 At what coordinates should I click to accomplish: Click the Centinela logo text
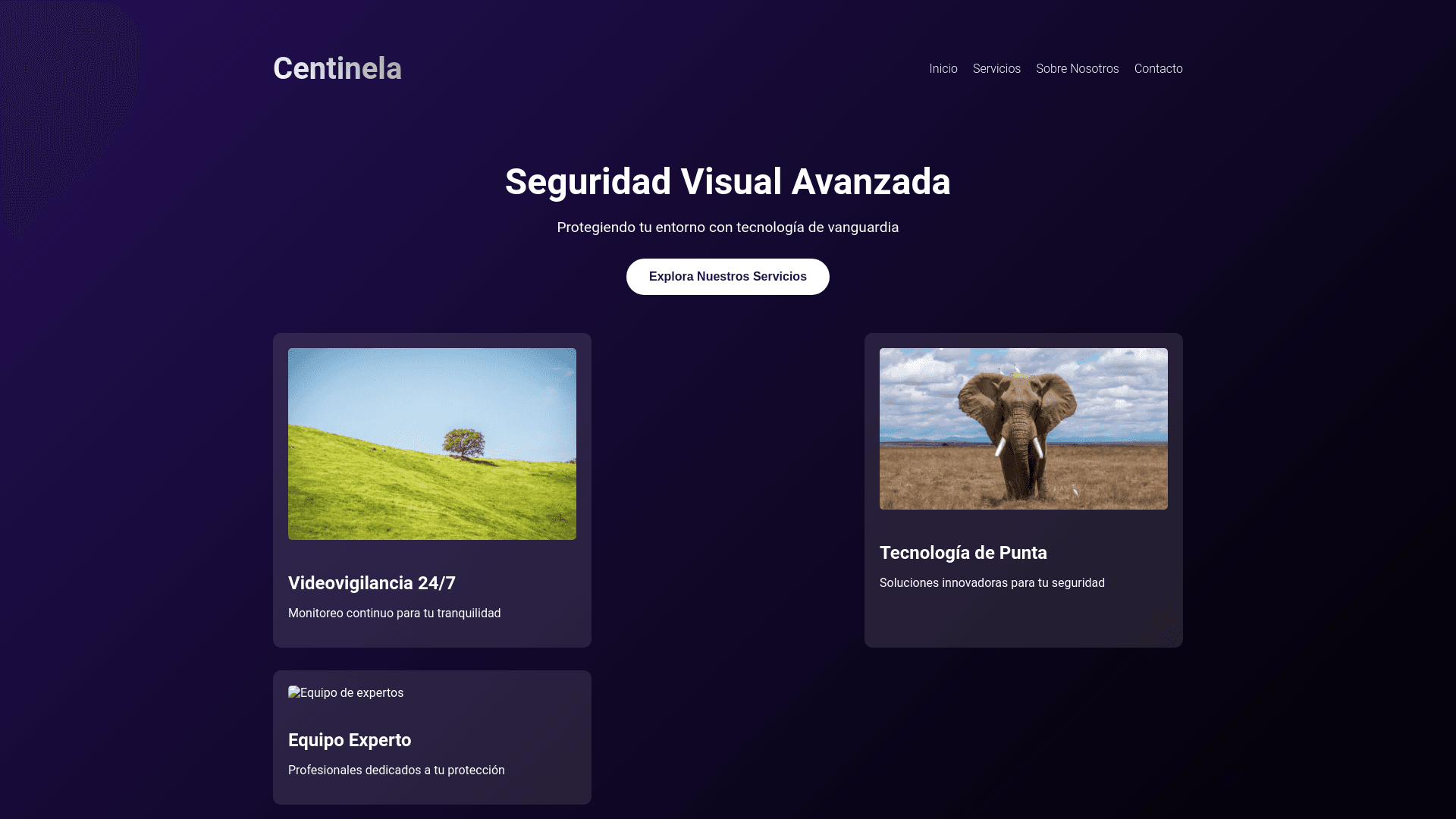337,68
